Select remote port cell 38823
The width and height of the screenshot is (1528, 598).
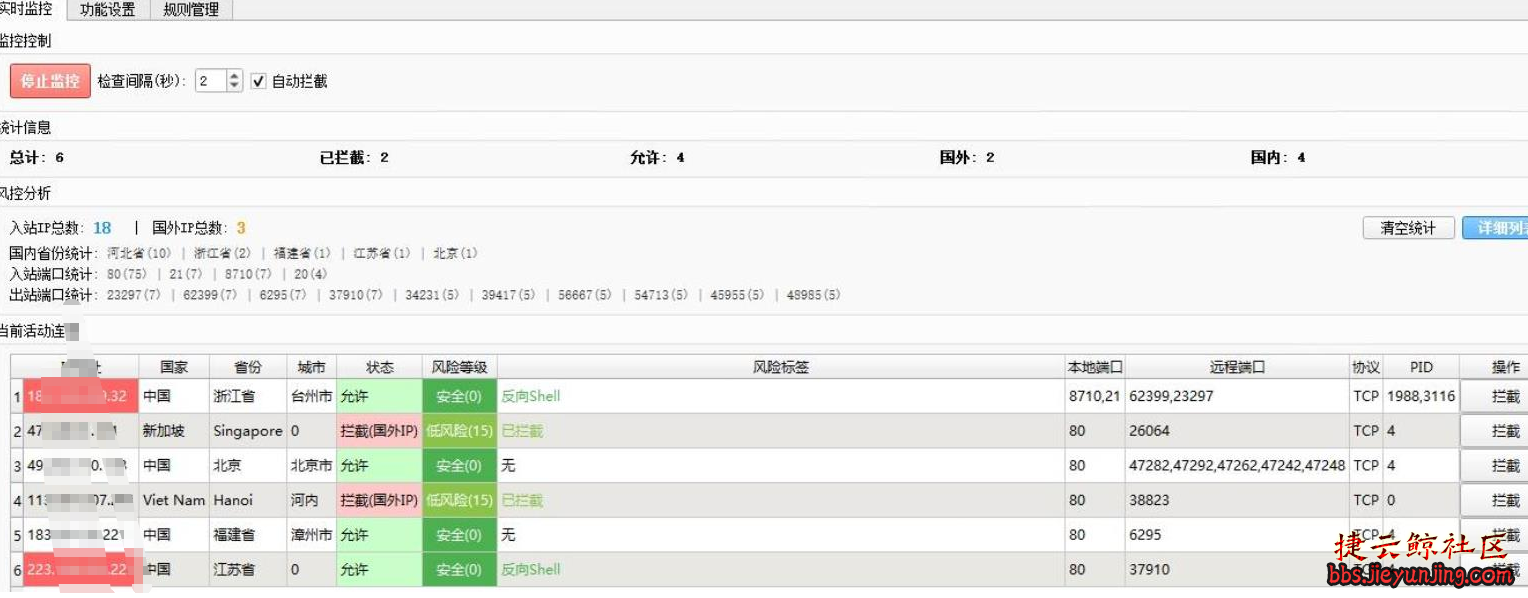pyautogui.click(x=1237, y=500)
